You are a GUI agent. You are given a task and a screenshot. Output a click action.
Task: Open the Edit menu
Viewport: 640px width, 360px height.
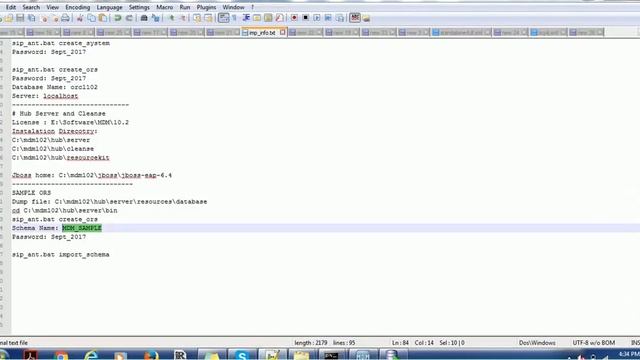11,7
